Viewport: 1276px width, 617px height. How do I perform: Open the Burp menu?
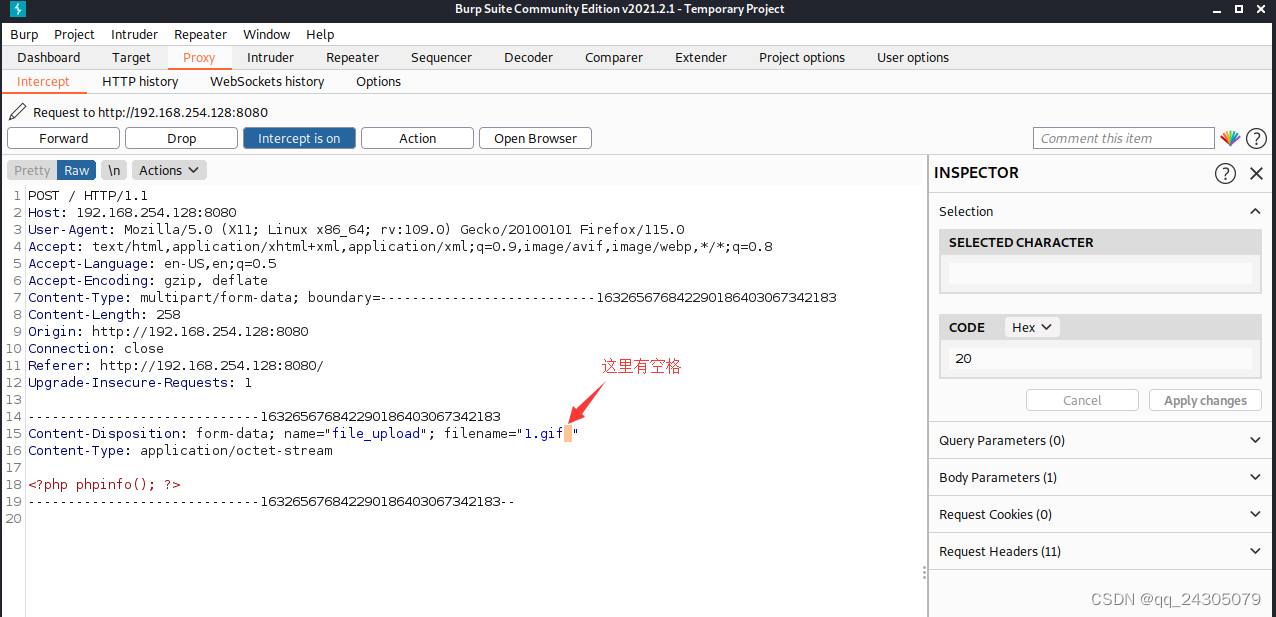click(x=24, y=34)
